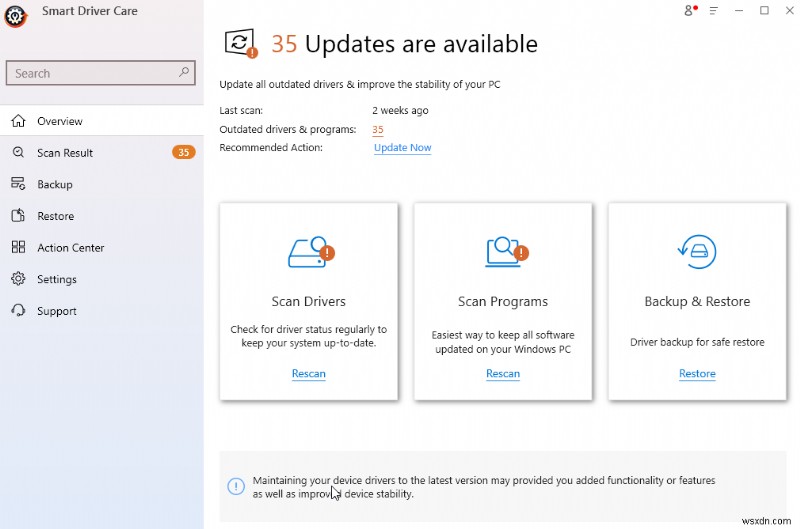Image resolution: width=800 pixels, height=529 pixels.
Task: Click the user account icon in title bar
Action: point(689,11)
